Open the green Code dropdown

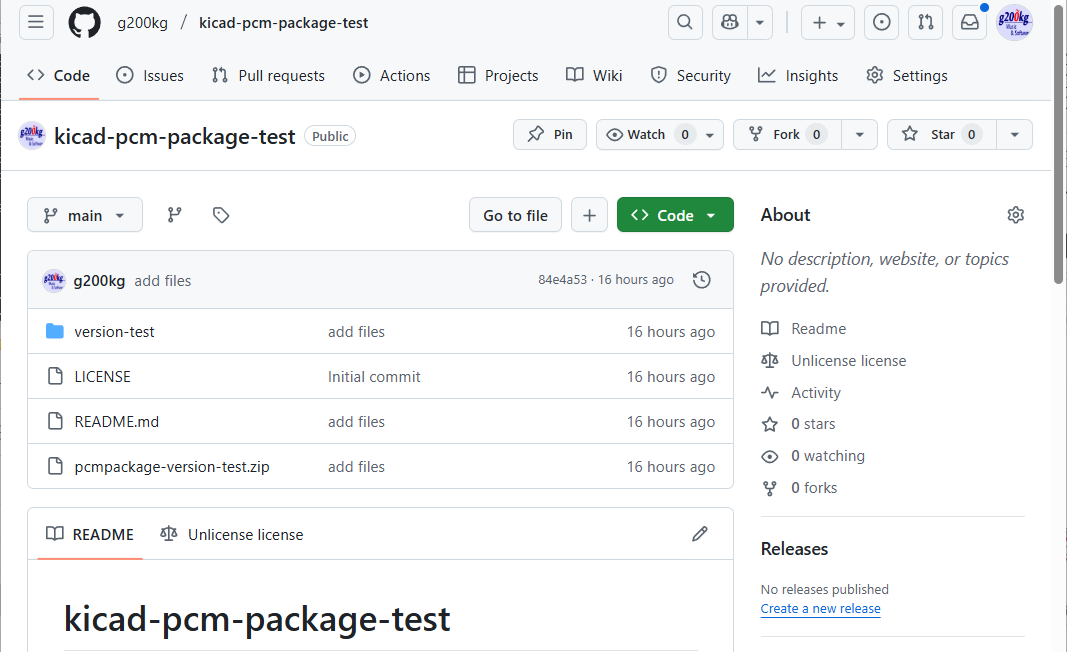coord(675,215)
